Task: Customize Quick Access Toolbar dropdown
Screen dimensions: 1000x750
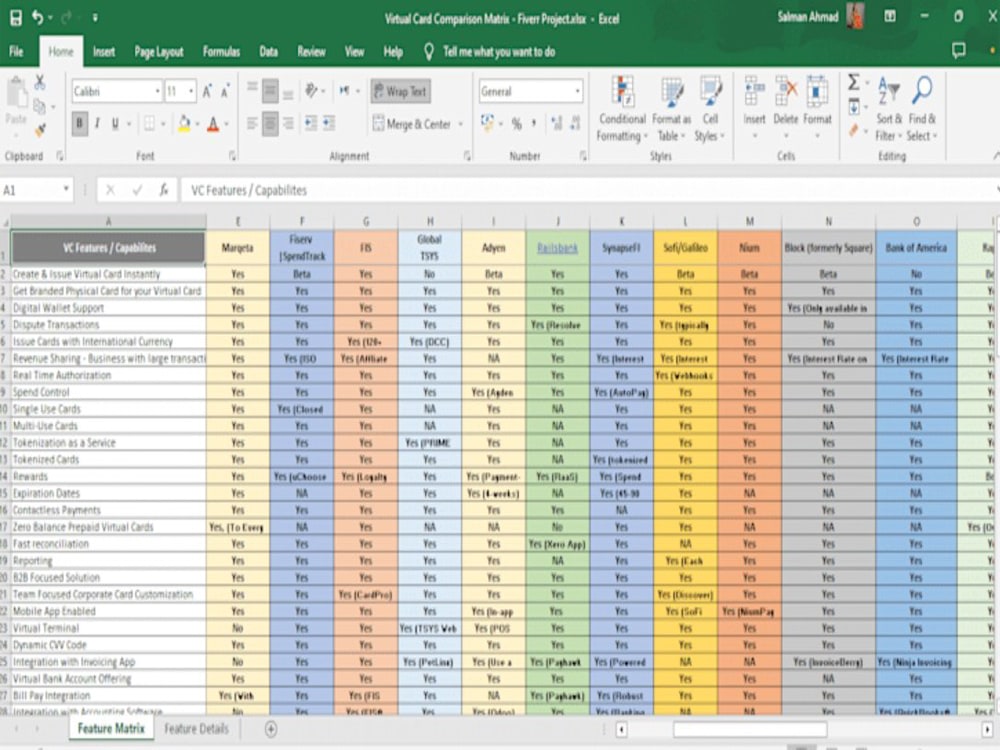Action: click(94, 18)
